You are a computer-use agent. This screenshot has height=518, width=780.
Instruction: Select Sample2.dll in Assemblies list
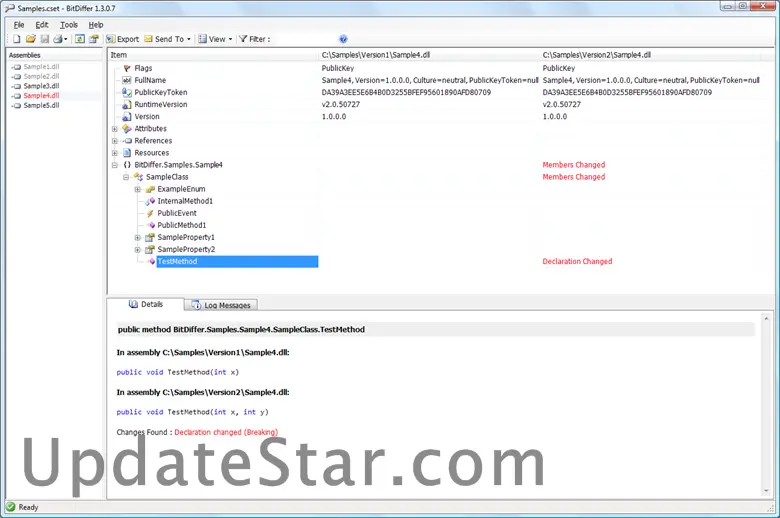coord(41,76)
